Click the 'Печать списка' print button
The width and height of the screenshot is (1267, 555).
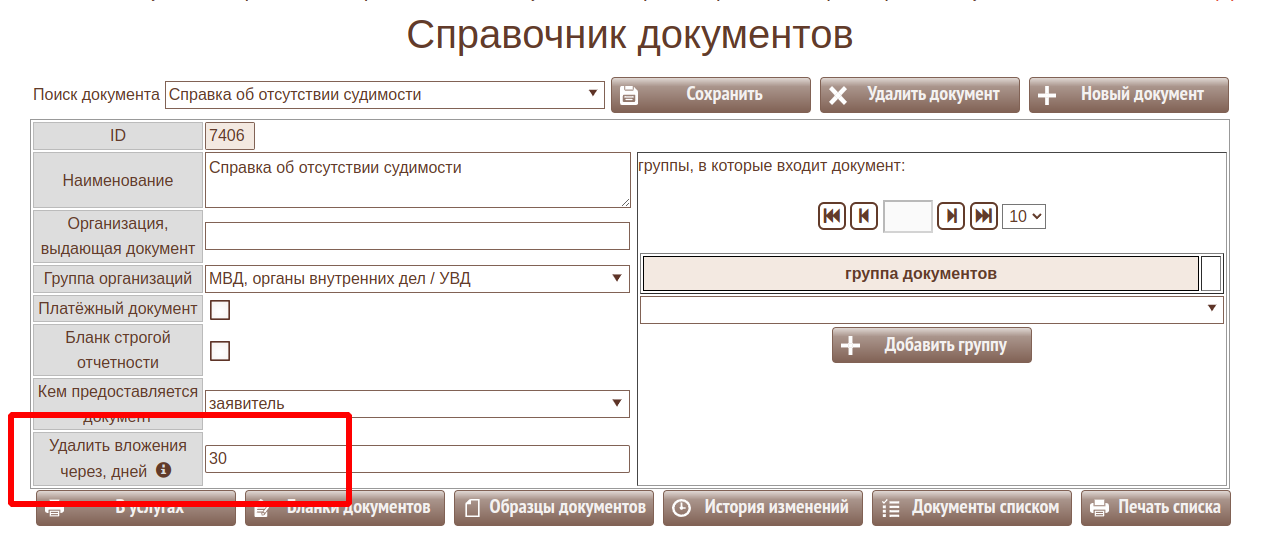pyautogui.click(x=1155, y=508)
